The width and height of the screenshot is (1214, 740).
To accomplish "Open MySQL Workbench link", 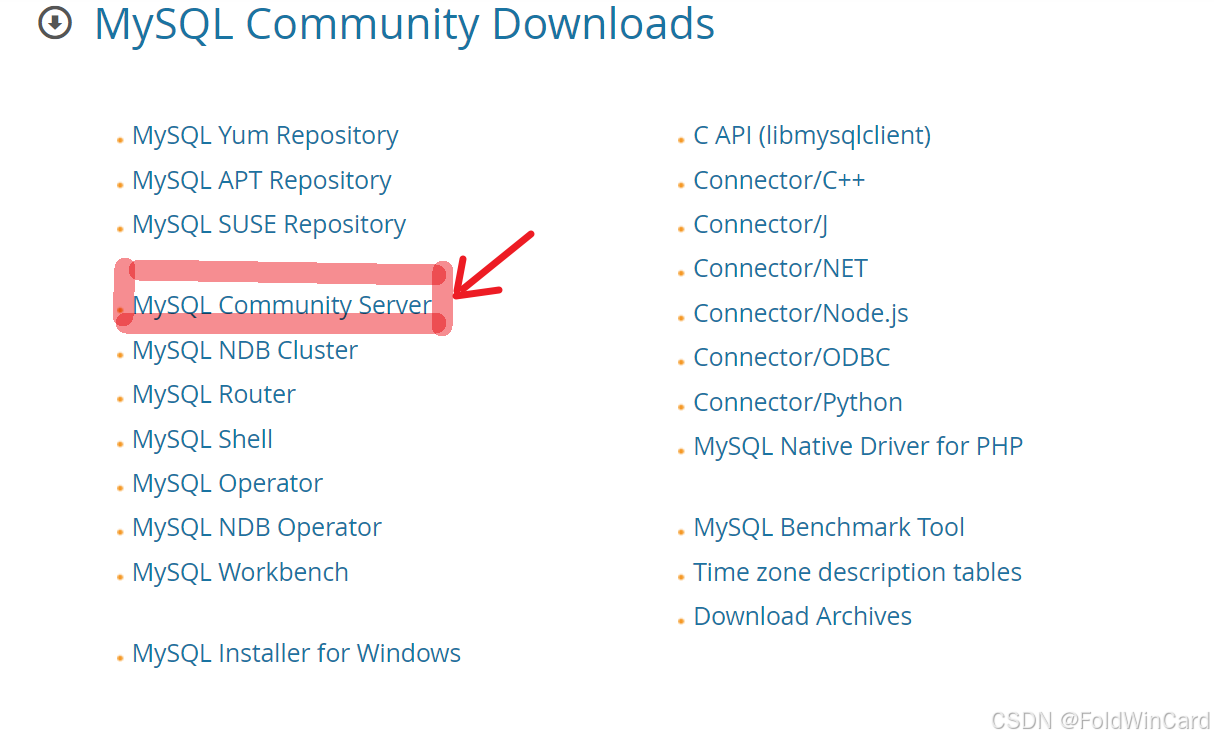I will click(x=241, y=572).
